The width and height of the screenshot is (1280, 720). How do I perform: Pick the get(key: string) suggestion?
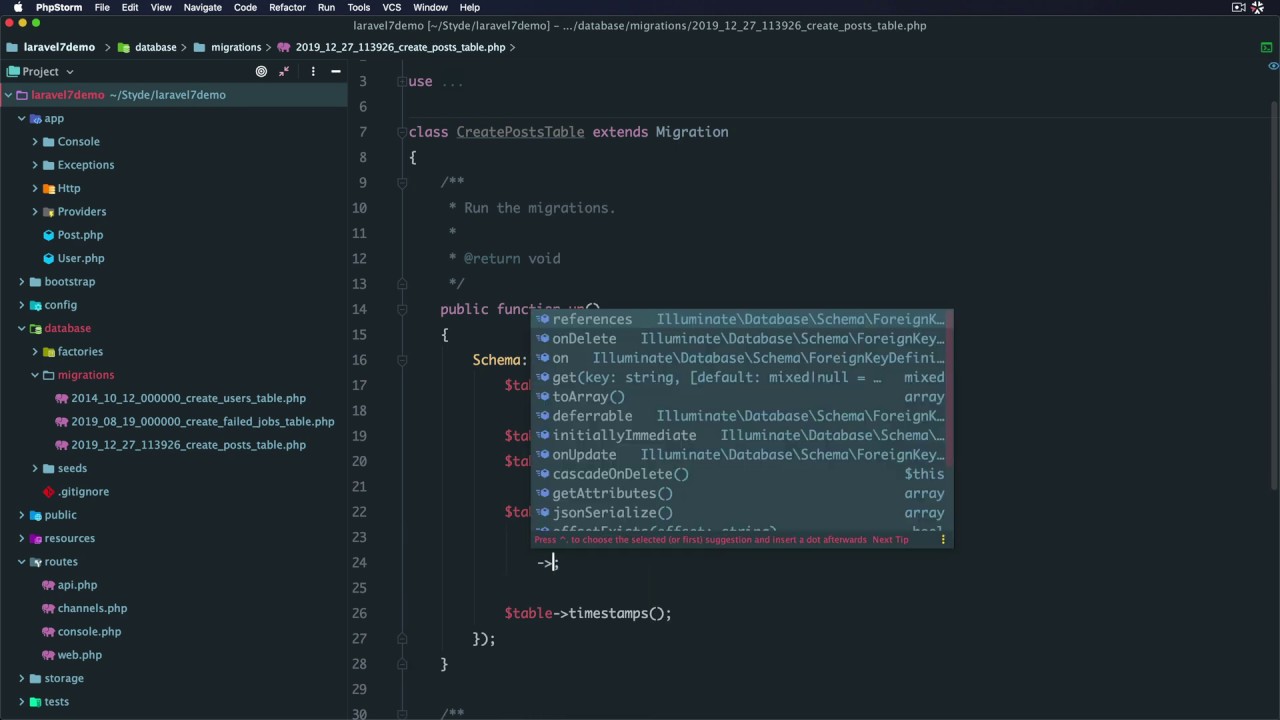tap(741, 377)
